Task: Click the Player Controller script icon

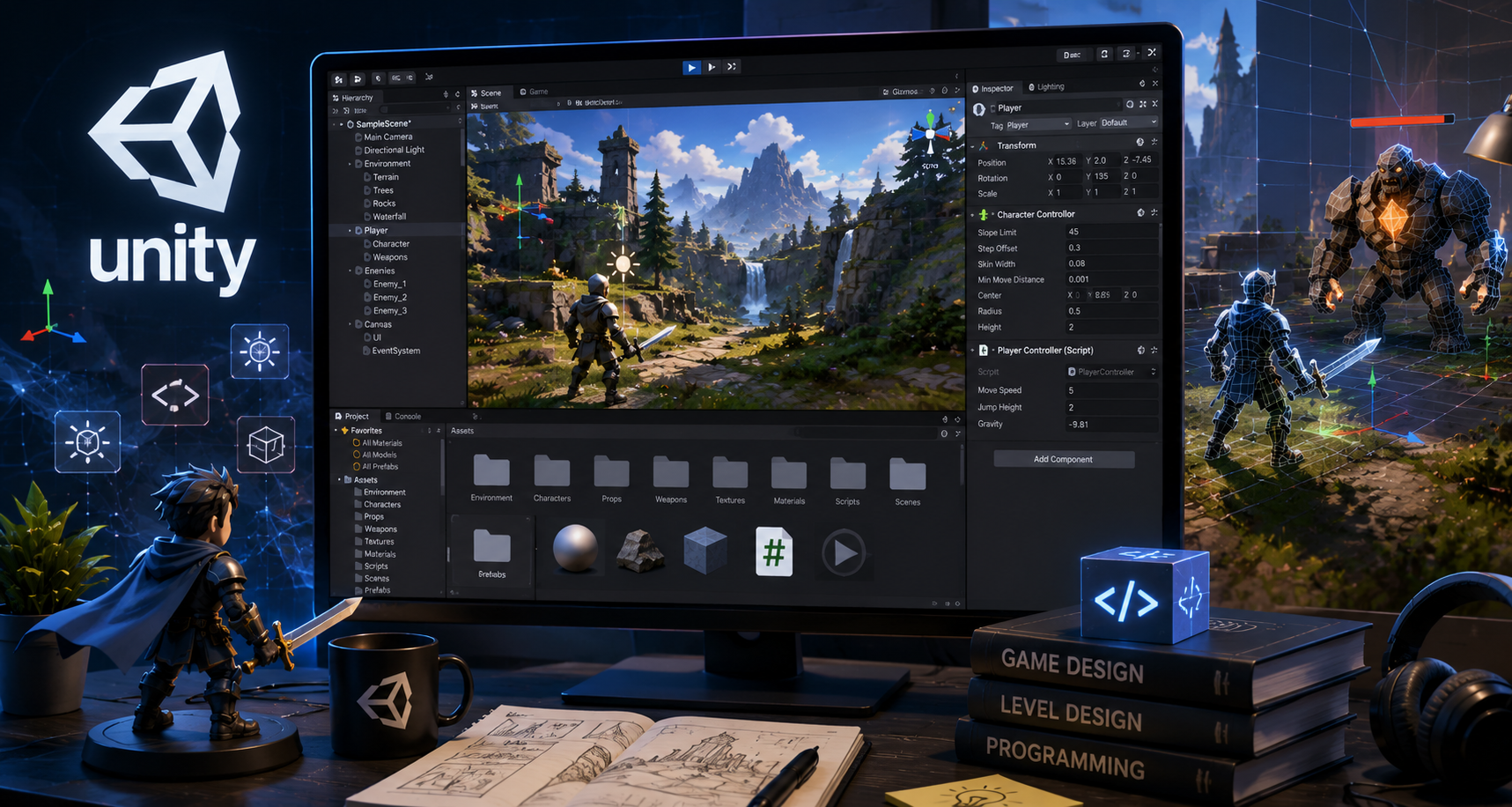Action: click(984, 351)
